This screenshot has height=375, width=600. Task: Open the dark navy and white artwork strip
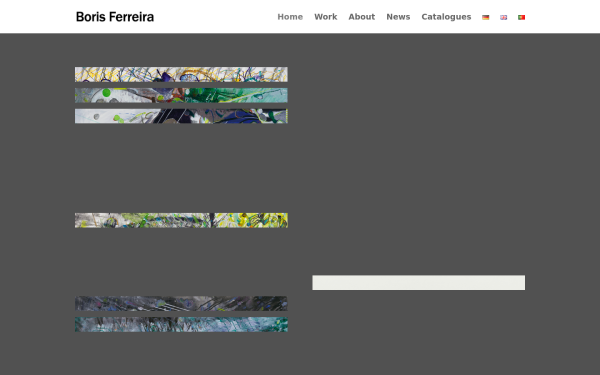click(x=181, y=116)
